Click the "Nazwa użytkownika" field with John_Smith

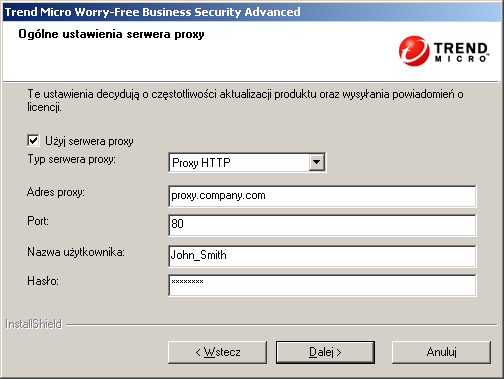pyautogui.click(x=322, y=256)
